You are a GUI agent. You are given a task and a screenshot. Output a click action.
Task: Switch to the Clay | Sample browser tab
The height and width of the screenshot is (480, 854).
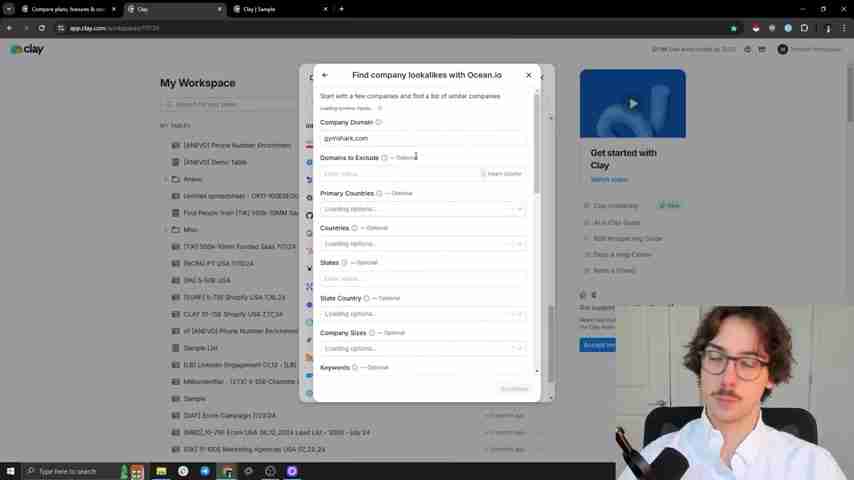tap(280, 9)
